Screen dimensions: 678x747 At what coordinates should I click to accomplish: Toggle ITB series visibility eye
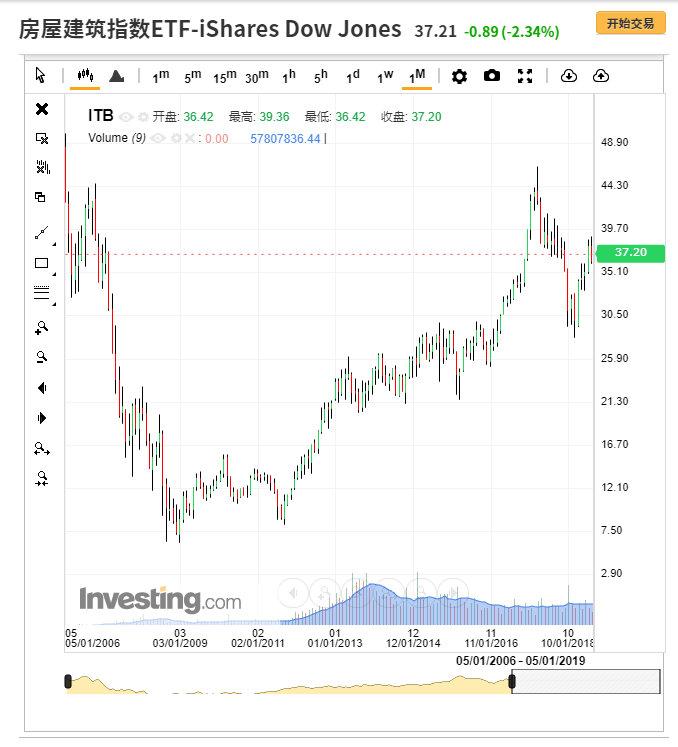(126, 117)
